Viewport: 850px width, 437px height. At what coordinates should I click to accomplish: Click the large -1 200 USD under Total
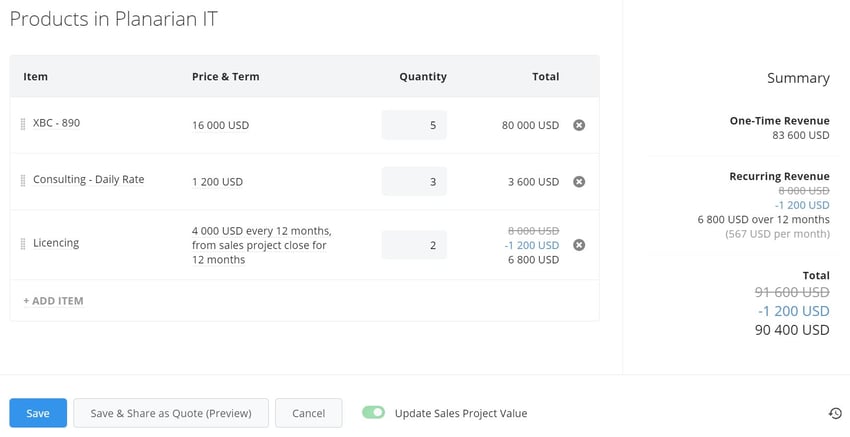click(794, 311)
